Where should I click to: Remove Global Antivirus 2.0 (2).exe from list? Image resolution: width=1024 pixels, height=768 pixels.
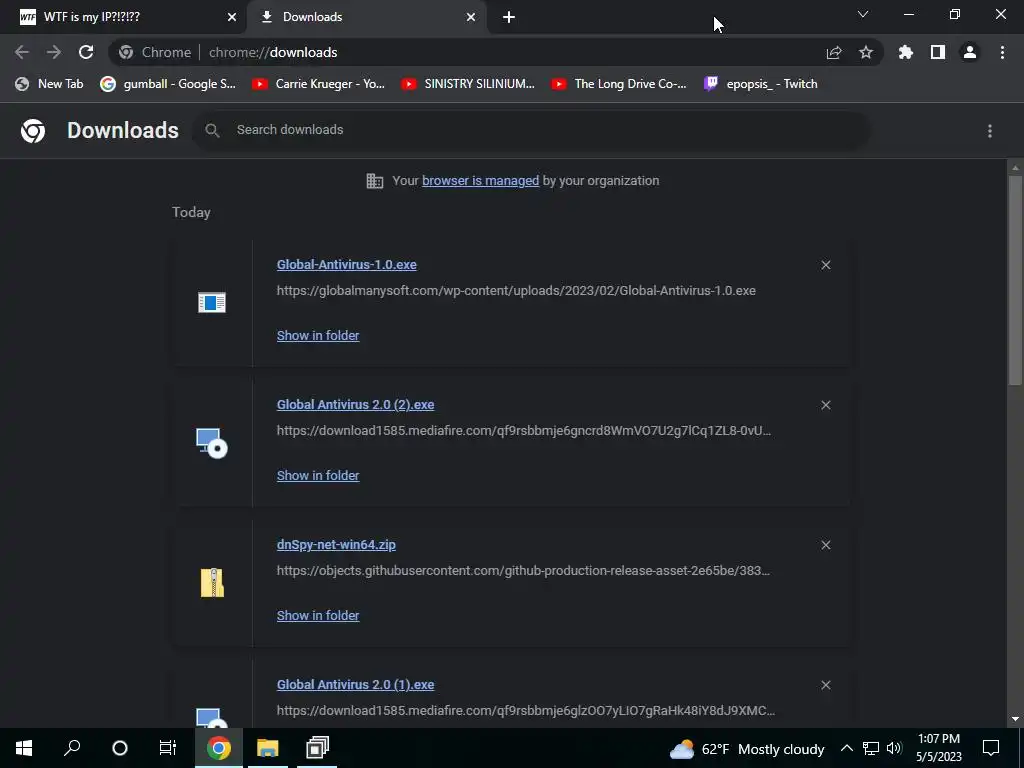click(826, 405)
